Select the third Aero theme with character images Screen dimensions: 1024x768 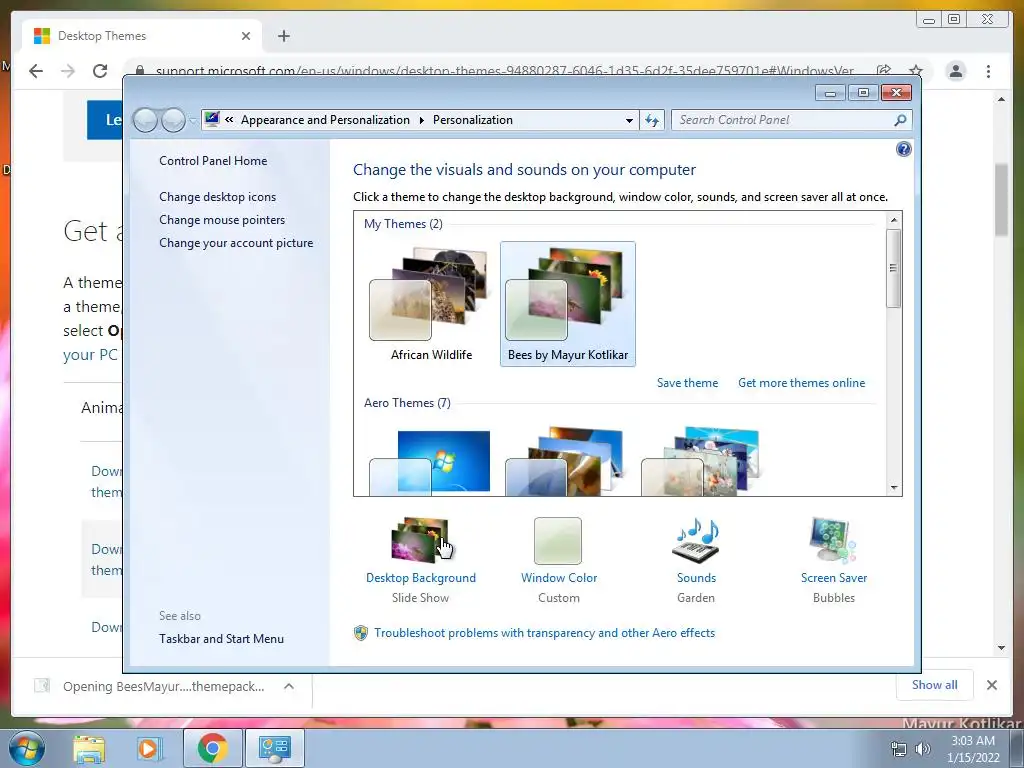(x=701, y=462)
